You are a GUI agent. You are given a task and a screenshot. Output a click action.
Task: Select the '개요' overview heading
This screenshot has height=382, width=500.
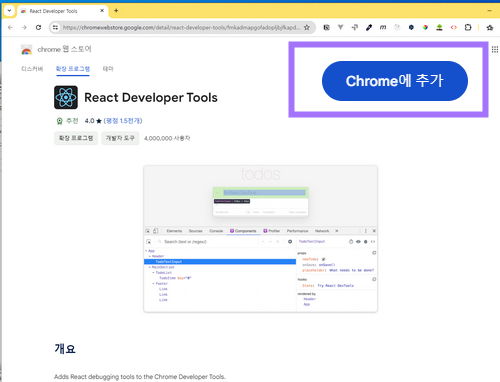pos(65,349)
